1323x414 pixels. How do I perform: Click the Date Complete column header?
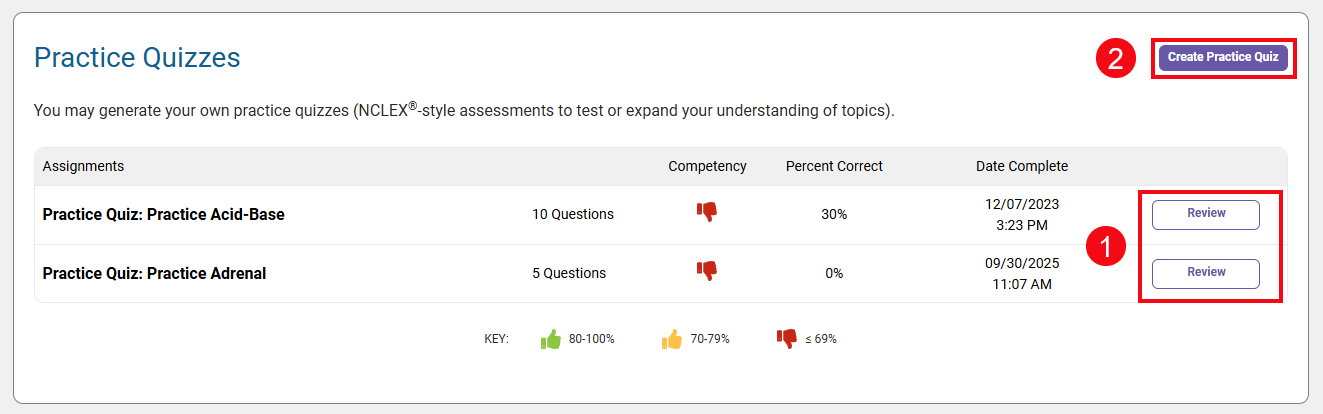[1022, 166]
